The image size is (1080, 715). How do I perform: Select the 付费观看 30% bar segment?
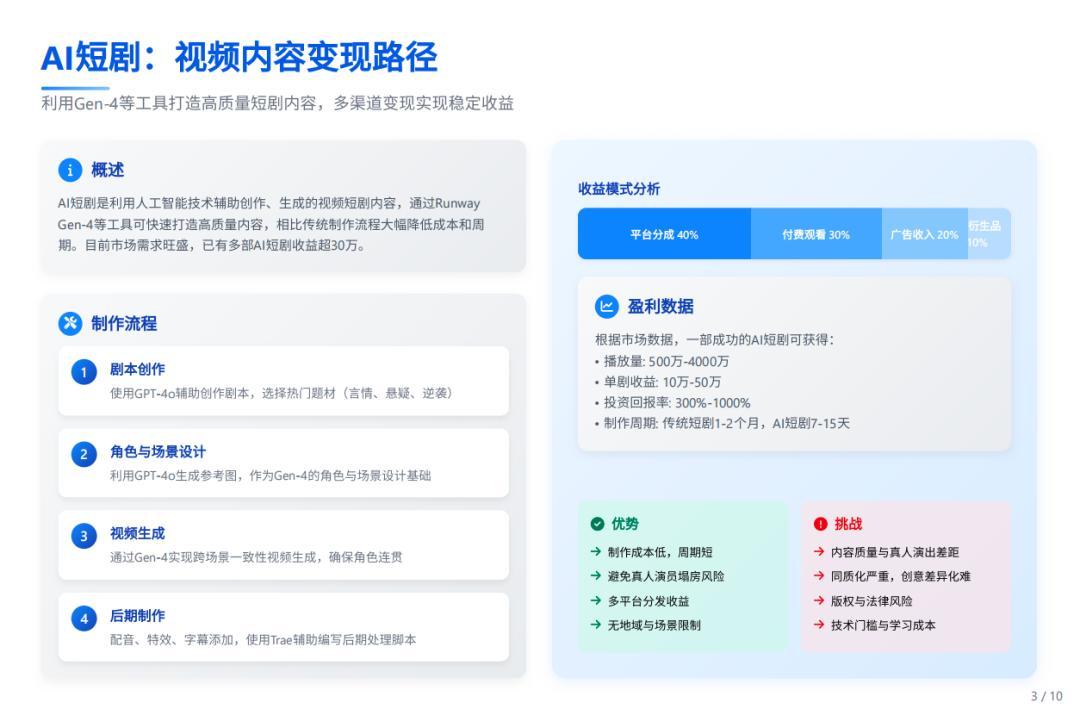pos(816,234)
